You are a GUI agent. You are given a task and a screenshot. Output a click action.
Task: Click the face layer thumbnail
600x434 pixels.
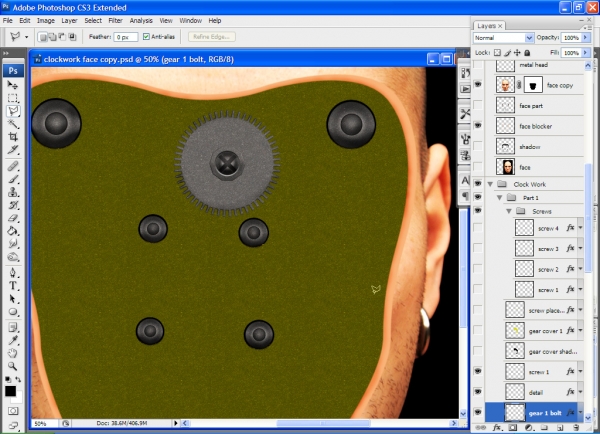pyautogui.click(x=505, y=167)
